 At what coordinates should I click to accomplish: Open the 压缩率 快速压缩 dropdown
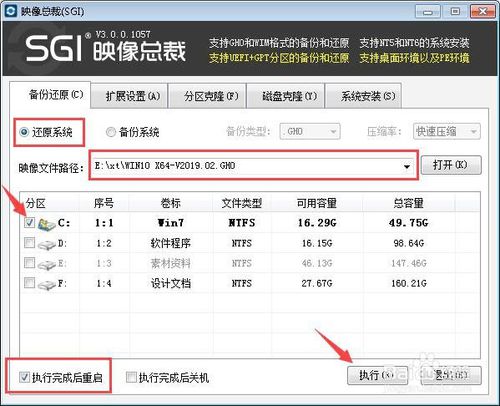447,131
